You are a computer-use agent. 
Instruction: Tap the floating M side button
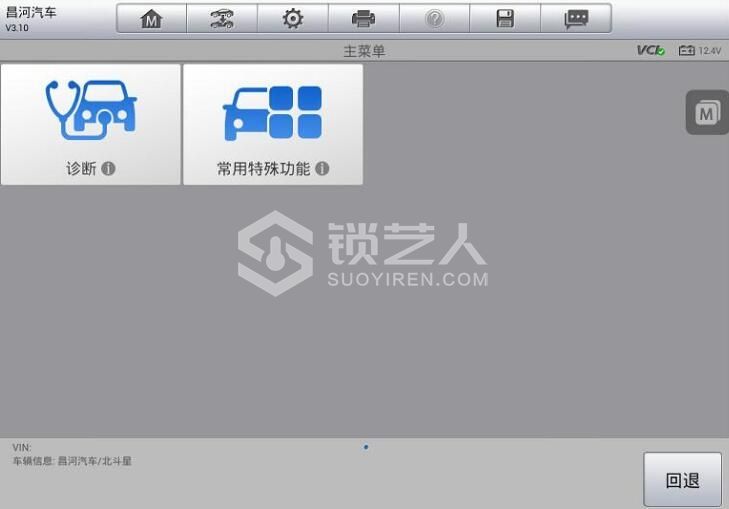tap(707, 112)
